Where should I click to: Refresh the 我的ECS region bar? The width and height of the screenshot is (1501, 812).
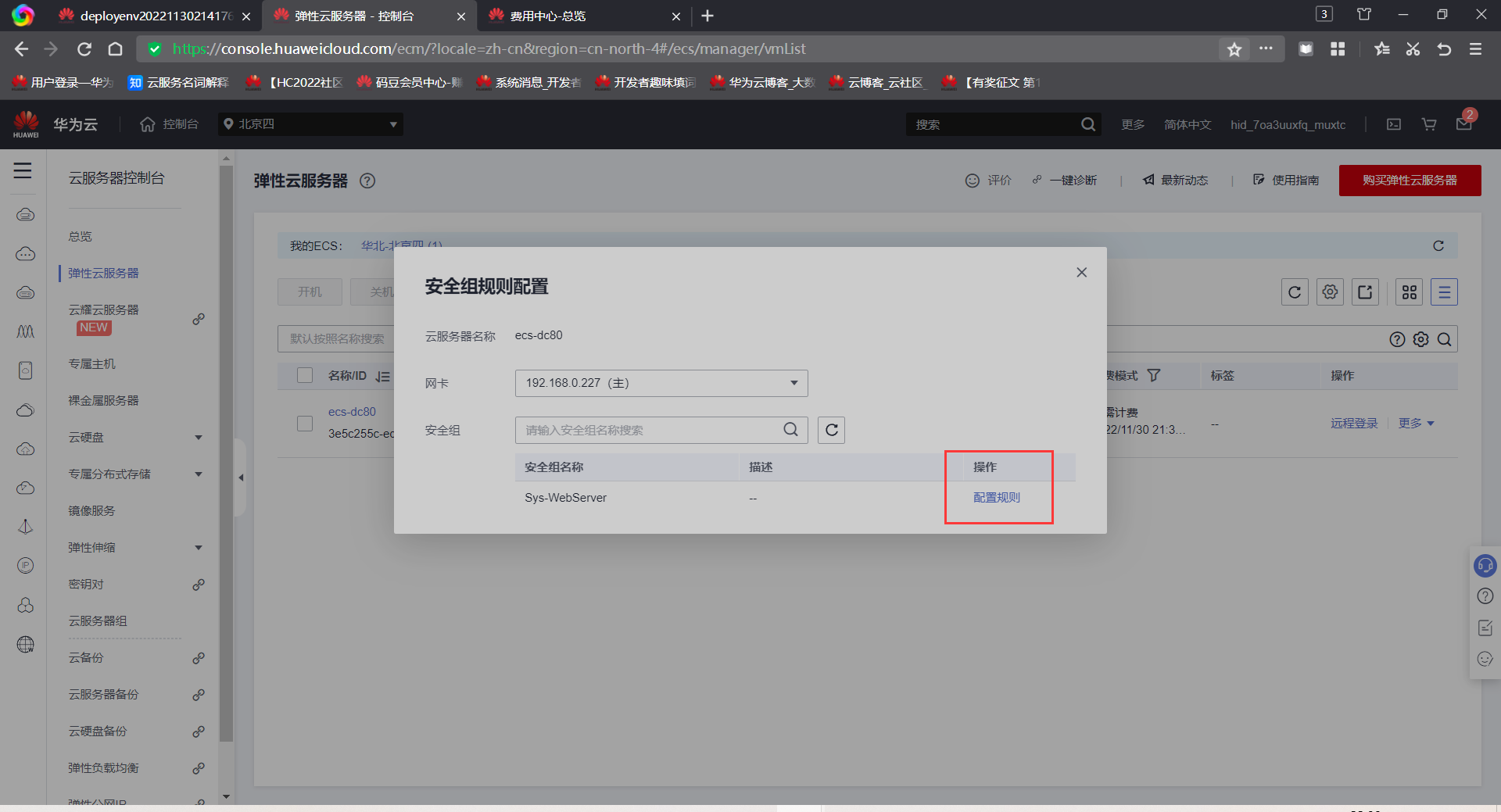coord(1438,245)
